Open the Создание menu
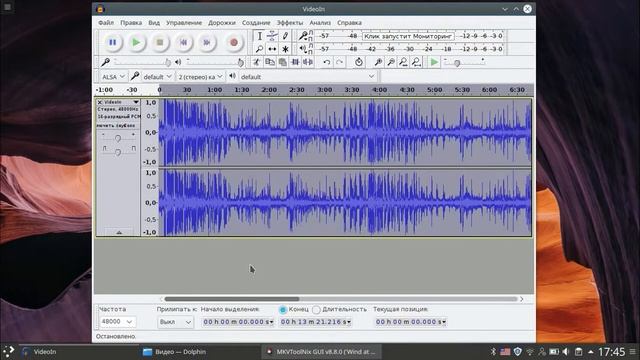This screenshot has width=640, height=360. 256,23
